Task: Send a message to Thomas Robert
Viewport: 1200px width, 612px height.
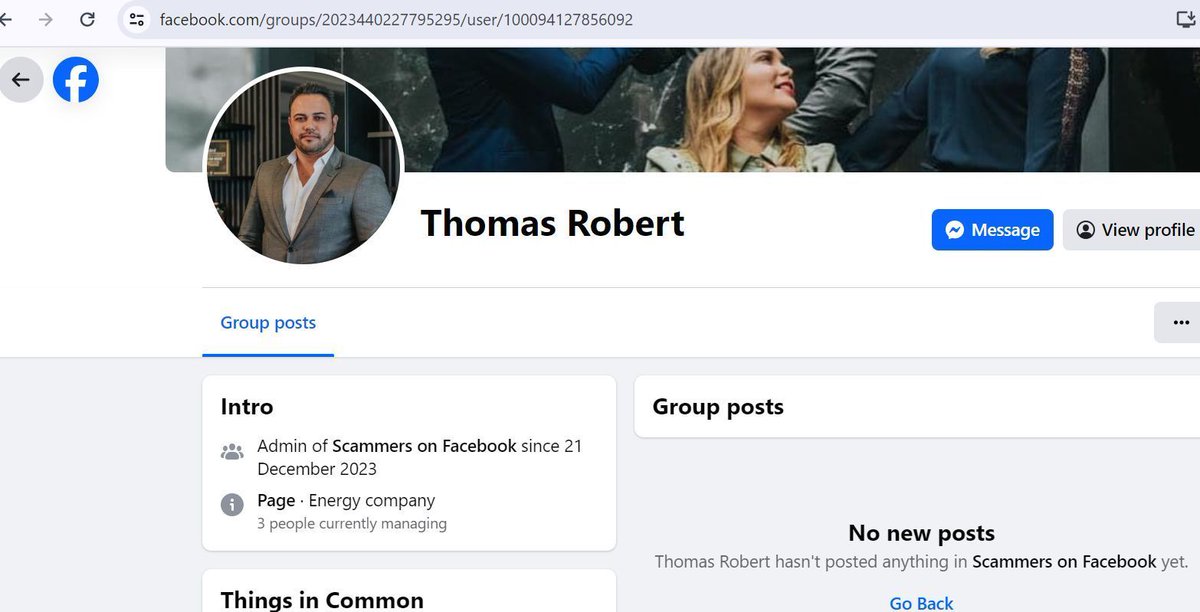Action: click(992, 229)
